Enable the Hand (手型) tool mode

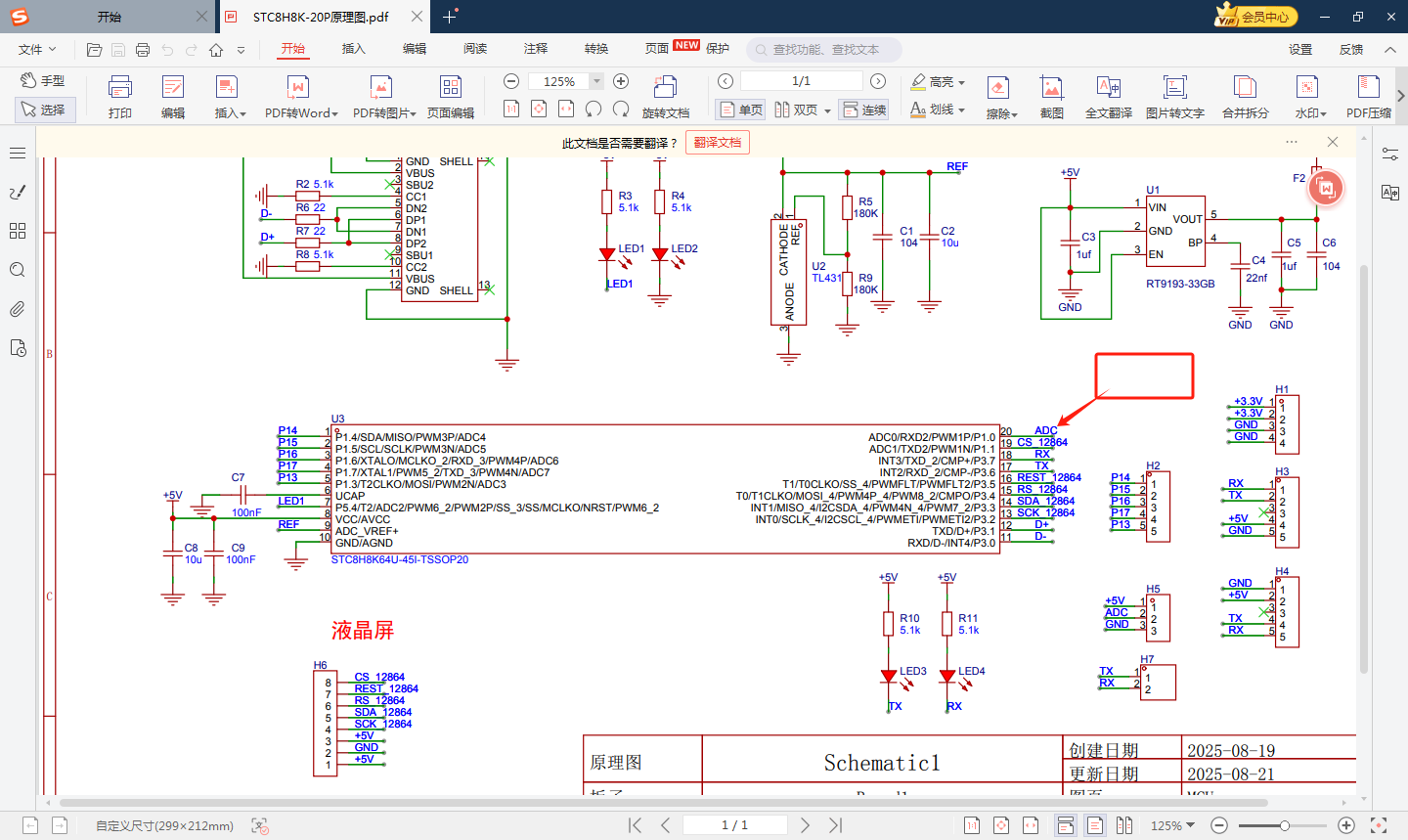click(x=43, y=80)
